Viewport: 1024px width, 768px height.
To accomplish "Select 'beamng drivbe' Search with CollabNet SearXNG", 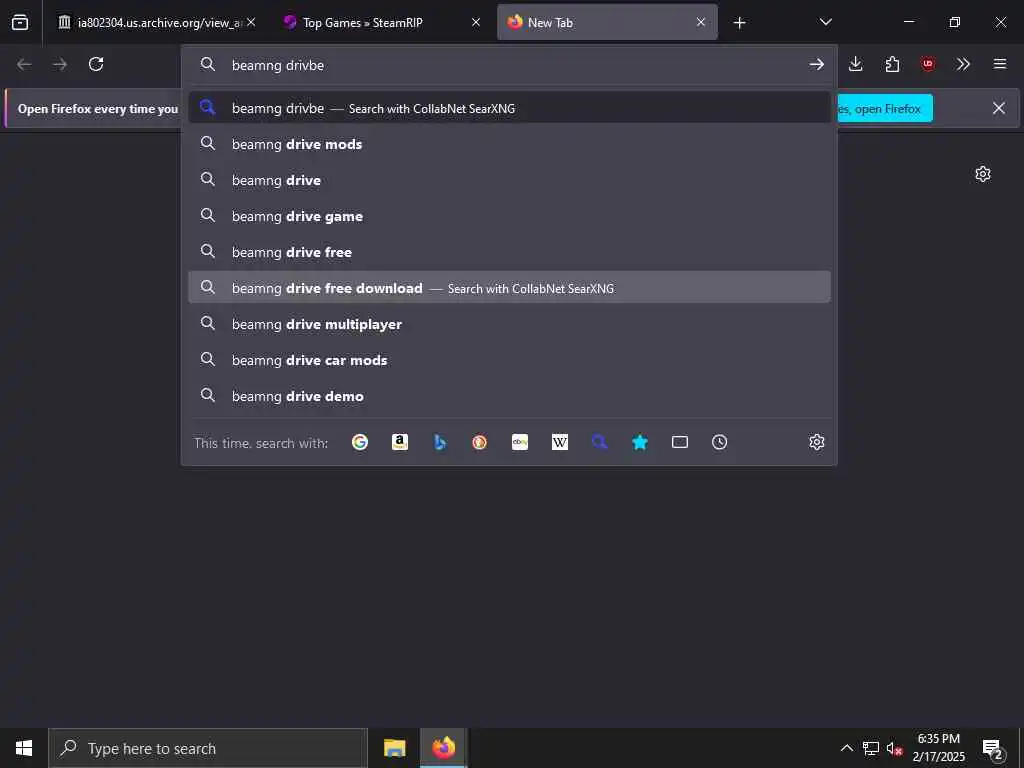I will point(509,108).
